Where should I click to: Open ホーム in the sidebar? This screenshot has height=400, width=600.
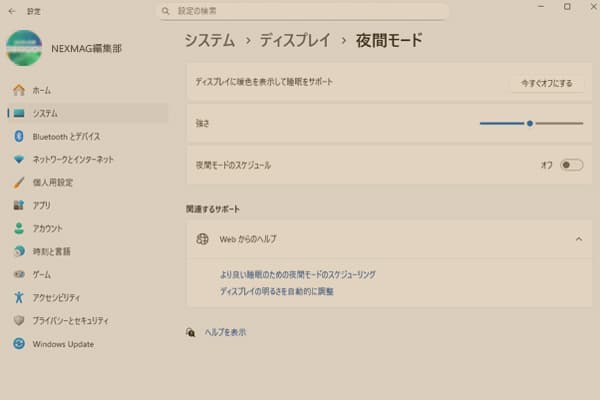coord(87,90)
